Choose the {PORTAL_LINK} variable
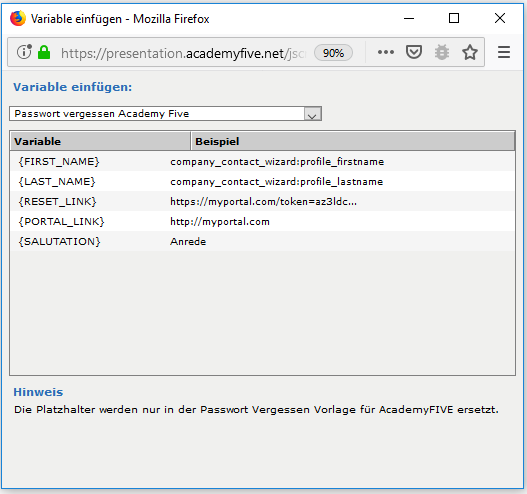Screen dimensions: 527x494 [262, 221]
